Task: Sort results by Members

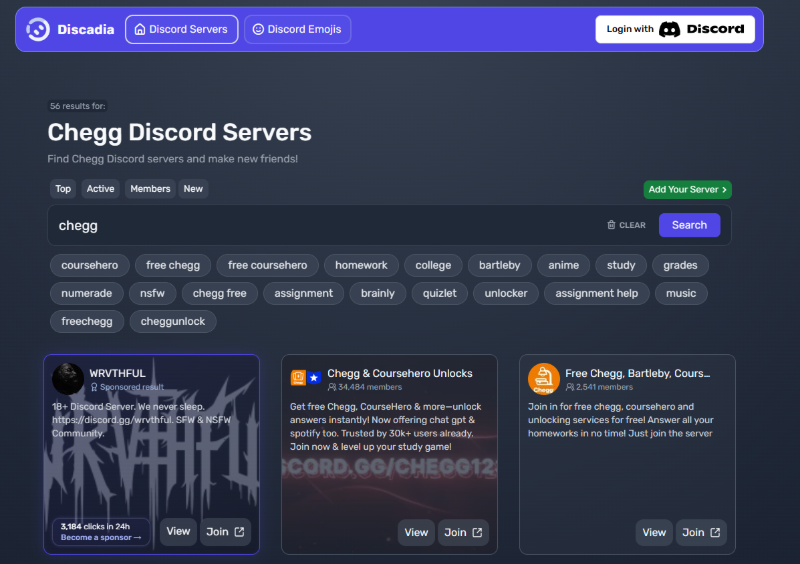Action: point(150,189)
